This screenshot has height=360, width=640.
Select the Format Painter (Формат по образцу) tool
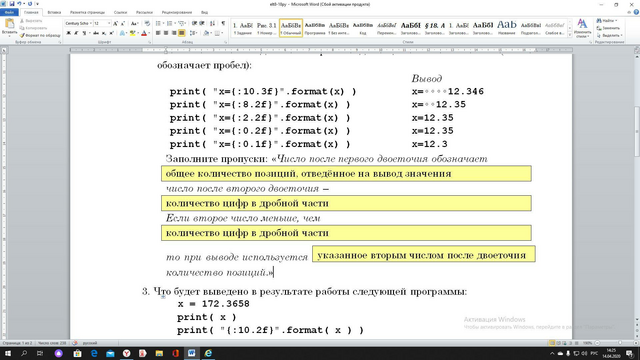[x=40, y=36]
